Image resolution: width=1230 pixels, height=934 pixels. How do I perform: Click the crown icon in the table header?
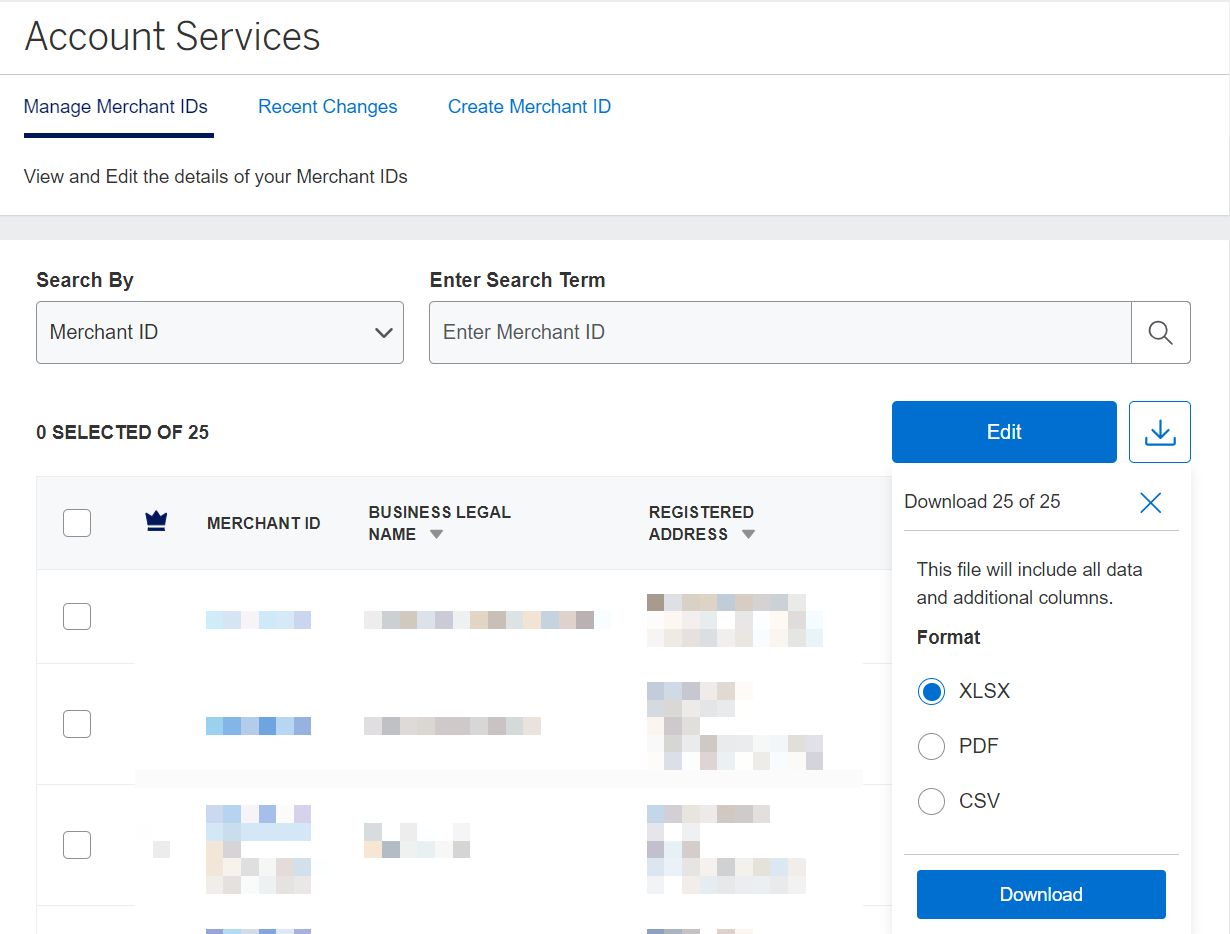156,521
